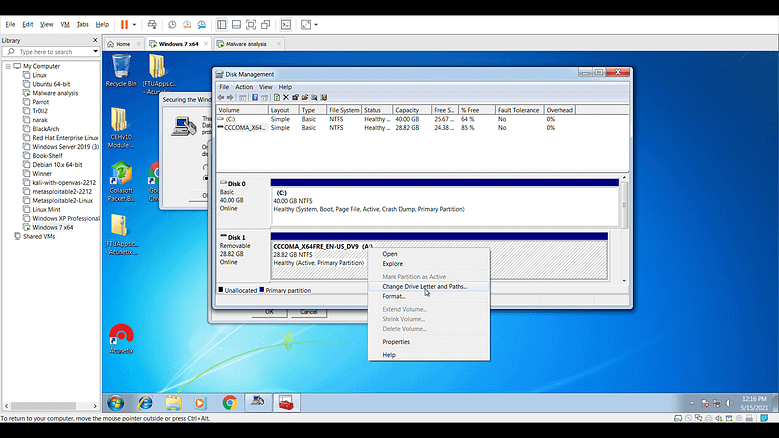The image size is (779, 438).
Task: Open the snapshot manager
Action: pos(202,24)
